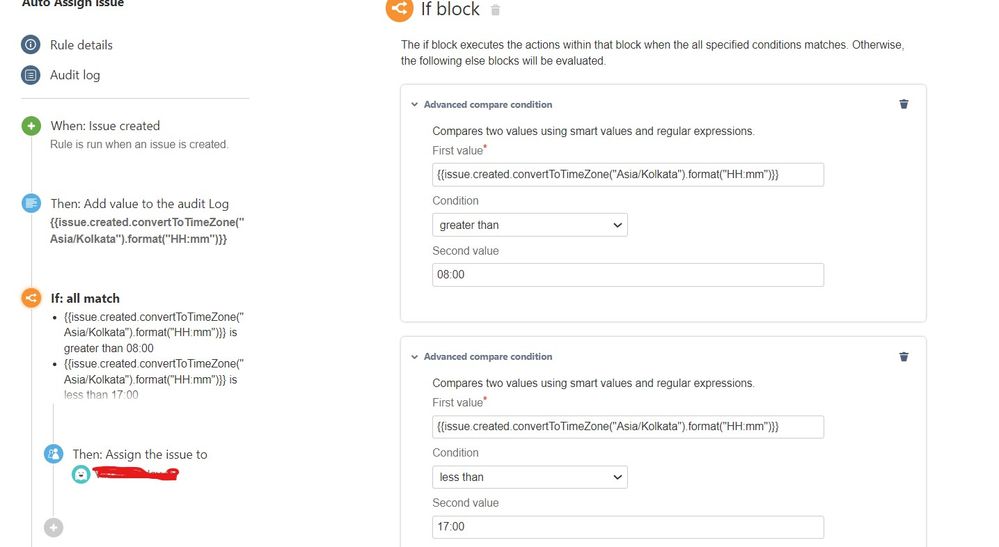Collapse the second Advanced compare condition

[415, 356]
